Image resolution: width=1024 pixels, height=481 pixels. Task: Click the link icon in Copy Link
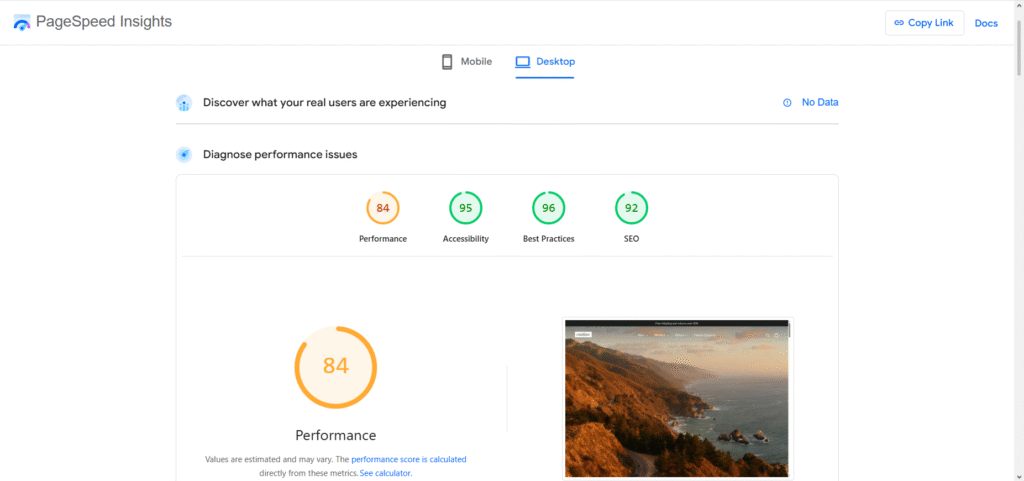[x=899, y=23]
